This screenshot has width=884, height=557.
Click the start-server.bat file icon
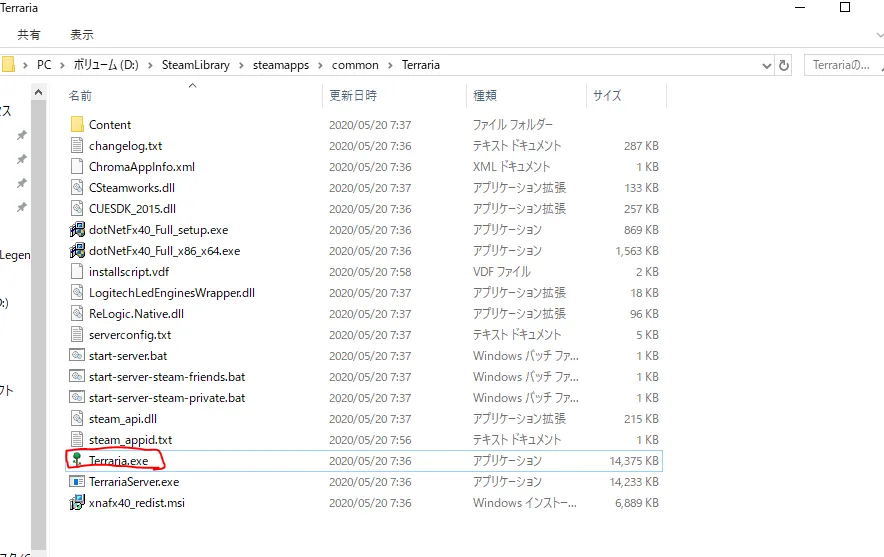(x=77, y=356)
